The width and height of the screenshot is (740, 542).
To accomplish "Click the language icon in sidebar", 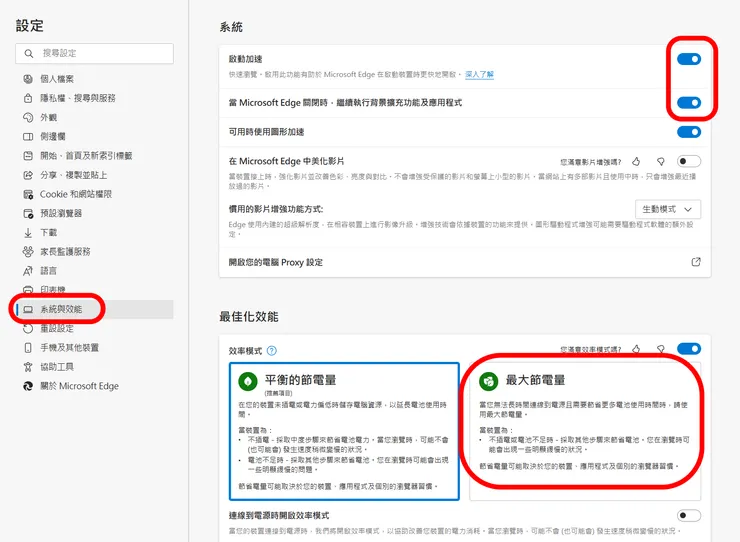I will point(28,271).
